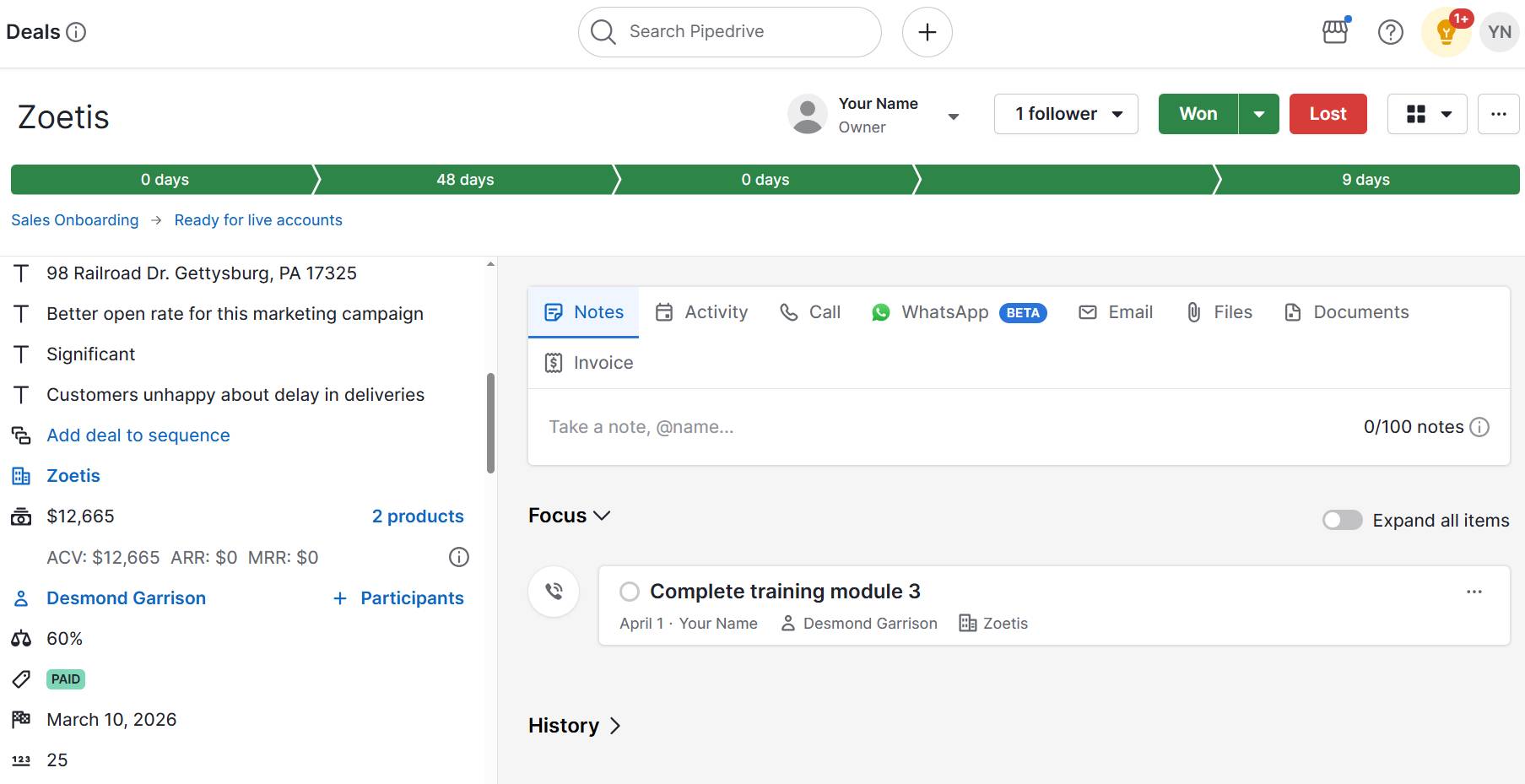Image resolution: width=1525 pixels, height=784 pixels.
Task: Expand the History section
Action: (x=575, y=726)
